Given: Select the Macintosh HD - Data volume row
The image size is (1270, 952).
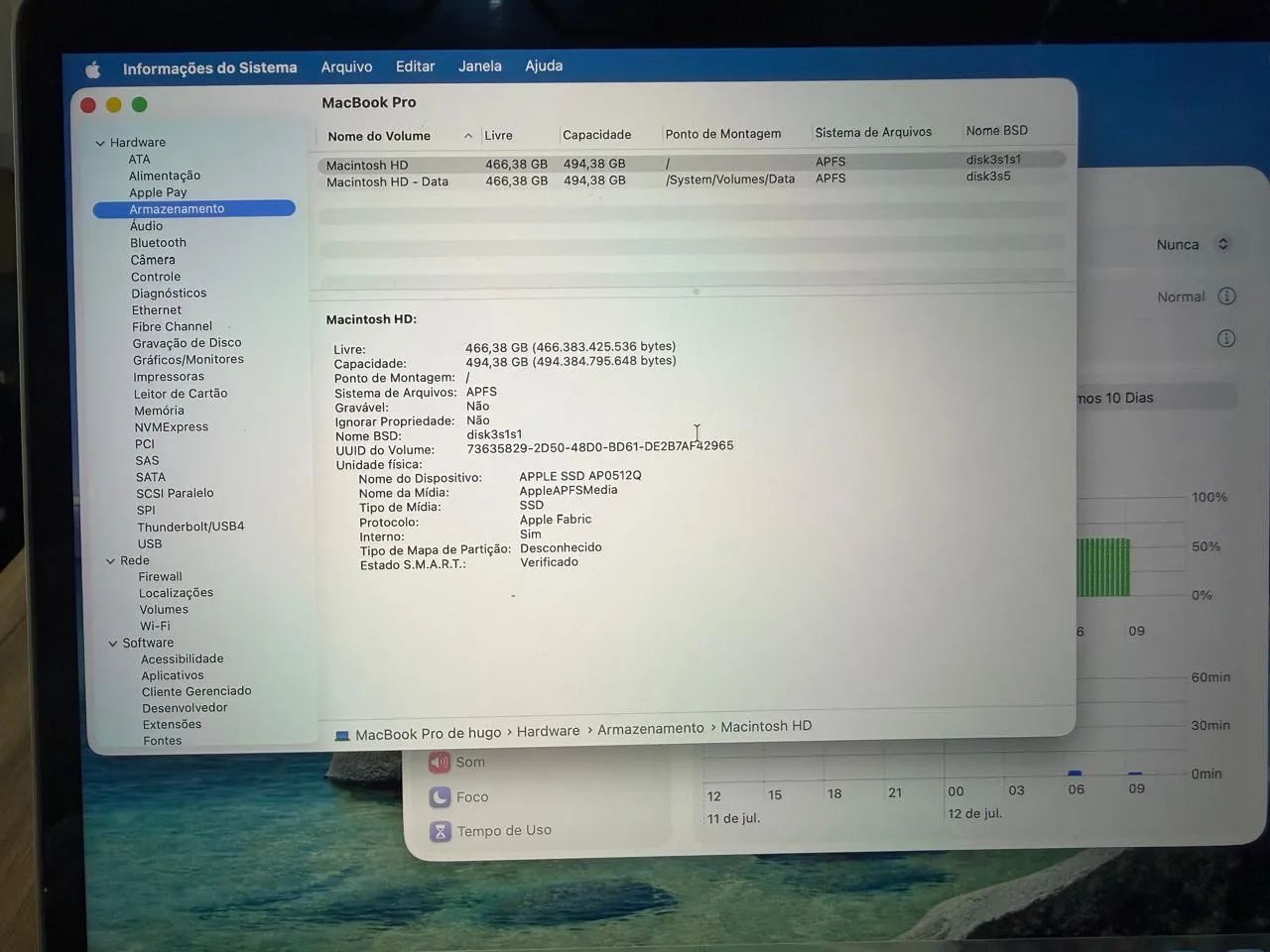Looking at the screenshot, I should [x=692, y=179].
